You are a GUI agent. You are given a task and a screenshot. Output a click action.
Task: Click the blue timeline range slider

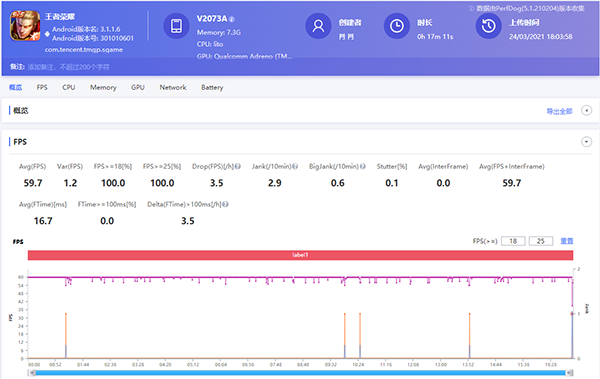300,372
